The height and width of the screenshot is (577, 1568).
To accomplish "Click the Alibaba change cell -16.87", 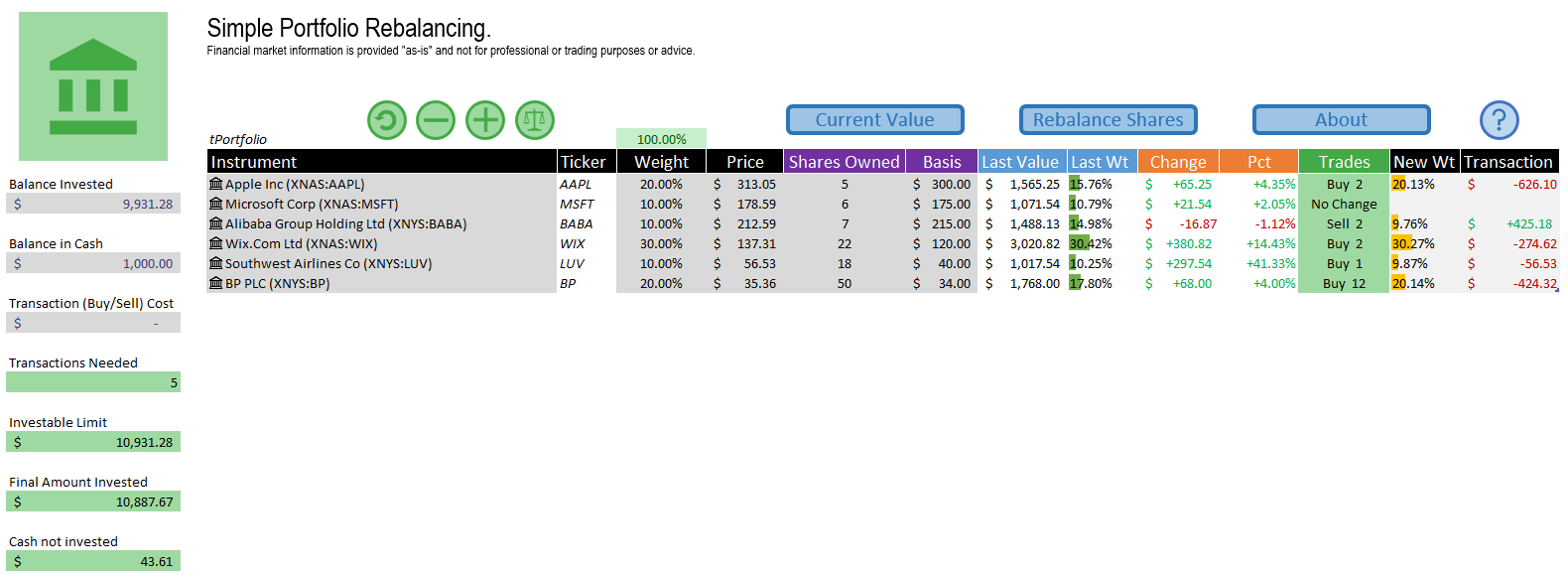I will 1178,223.
